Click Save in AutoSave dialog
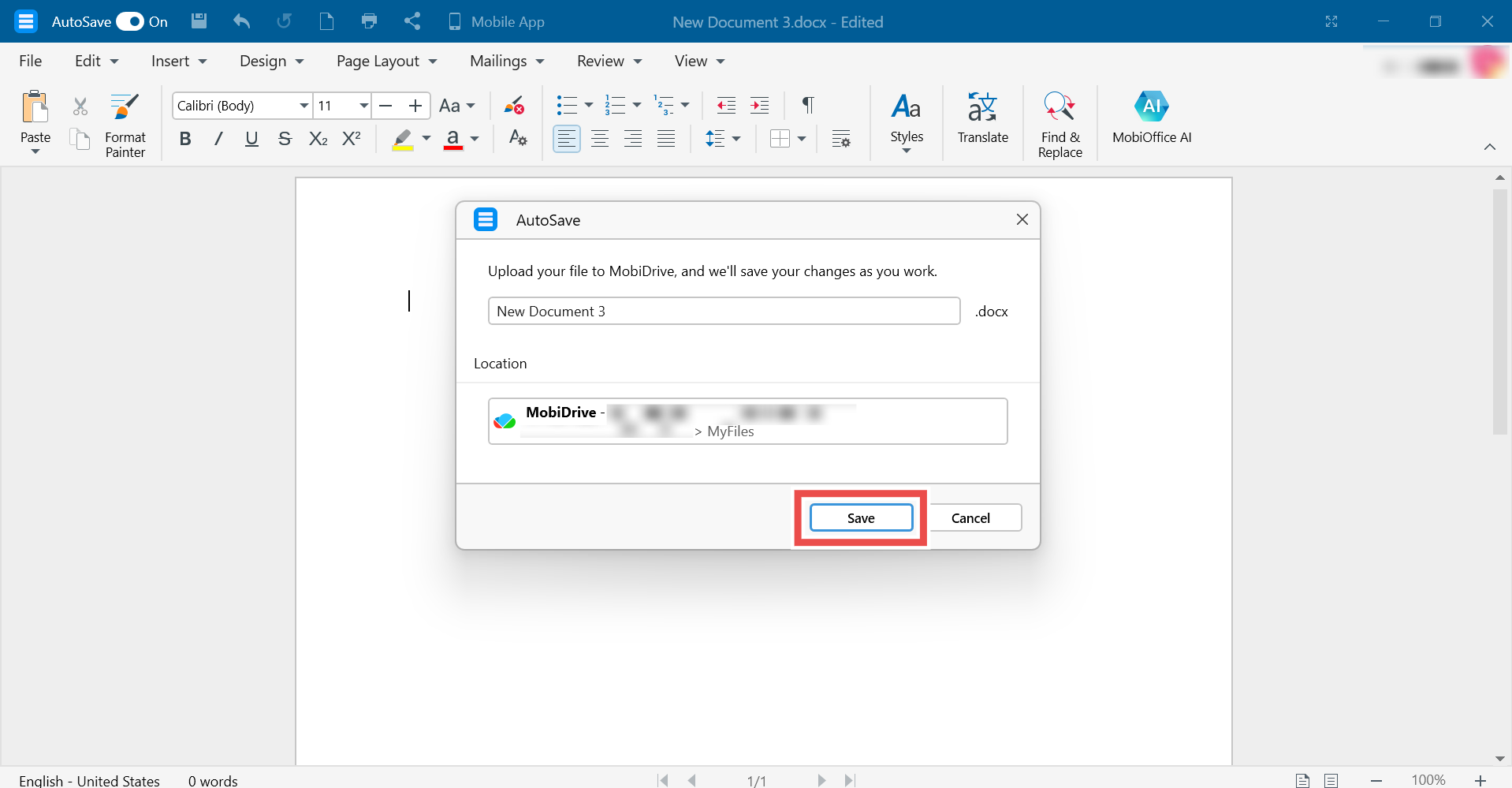Screen dimensions: 1512x788 point(861,517)
